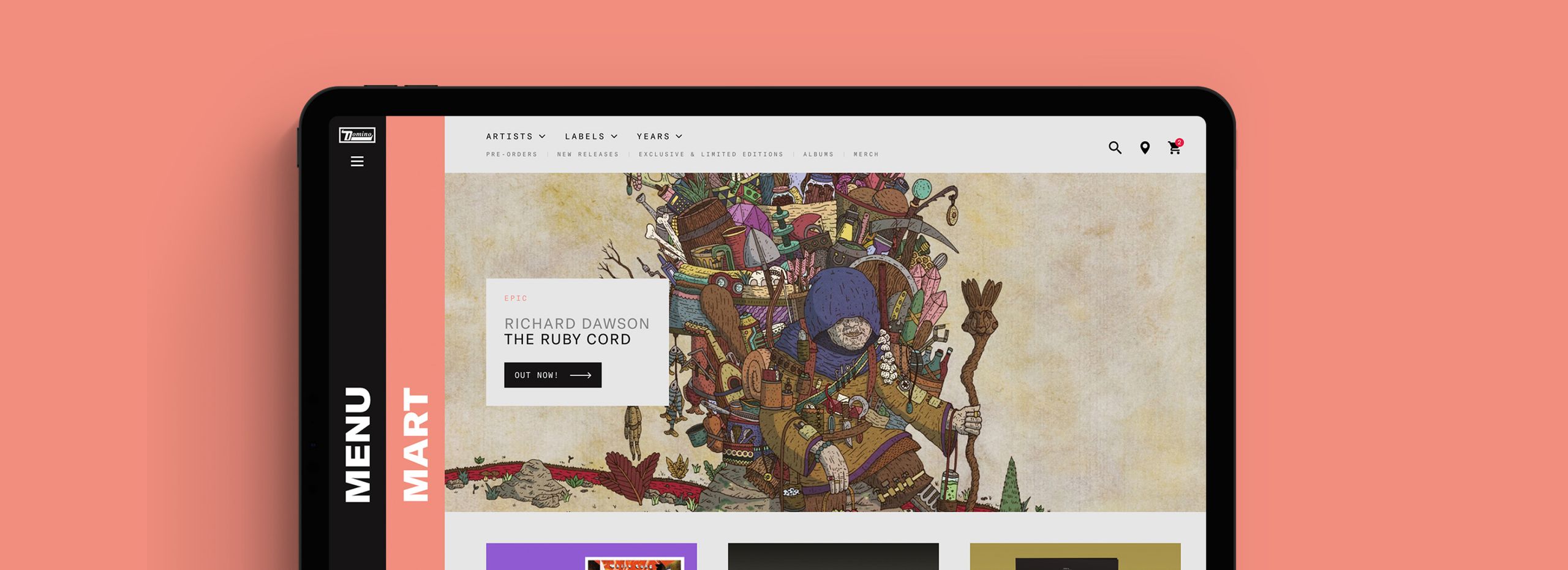
Task: Click the location pin icon
Action: pyautogui.click(x=1144, y=148)
